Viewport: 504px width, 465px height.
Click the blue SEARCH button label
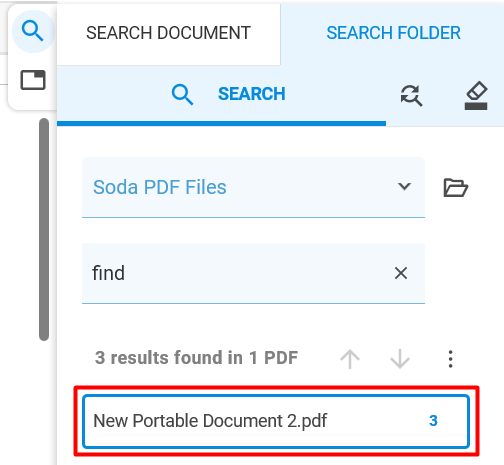point(252,94)
